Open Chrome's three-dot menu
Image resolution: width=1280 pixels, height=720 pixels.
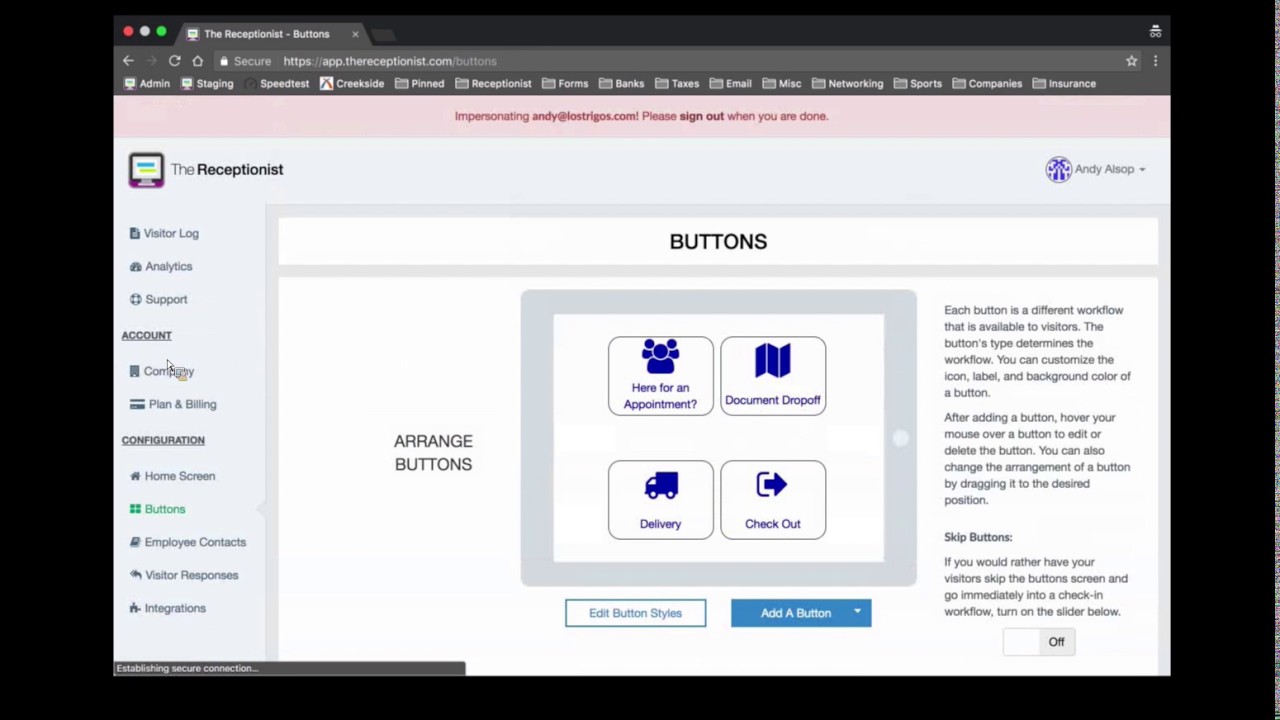point(1155,61)
